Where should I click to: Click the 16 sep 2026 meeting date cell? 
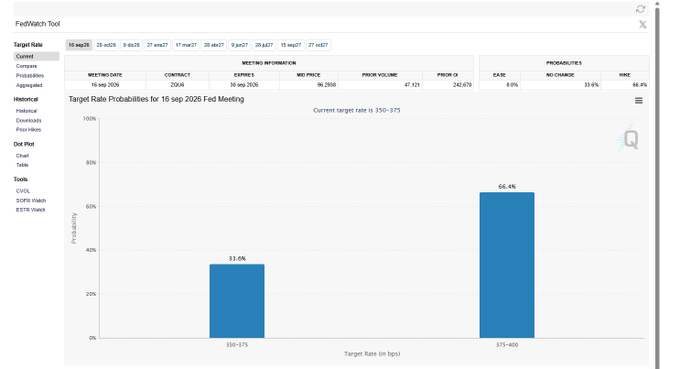tap(105, 85)
